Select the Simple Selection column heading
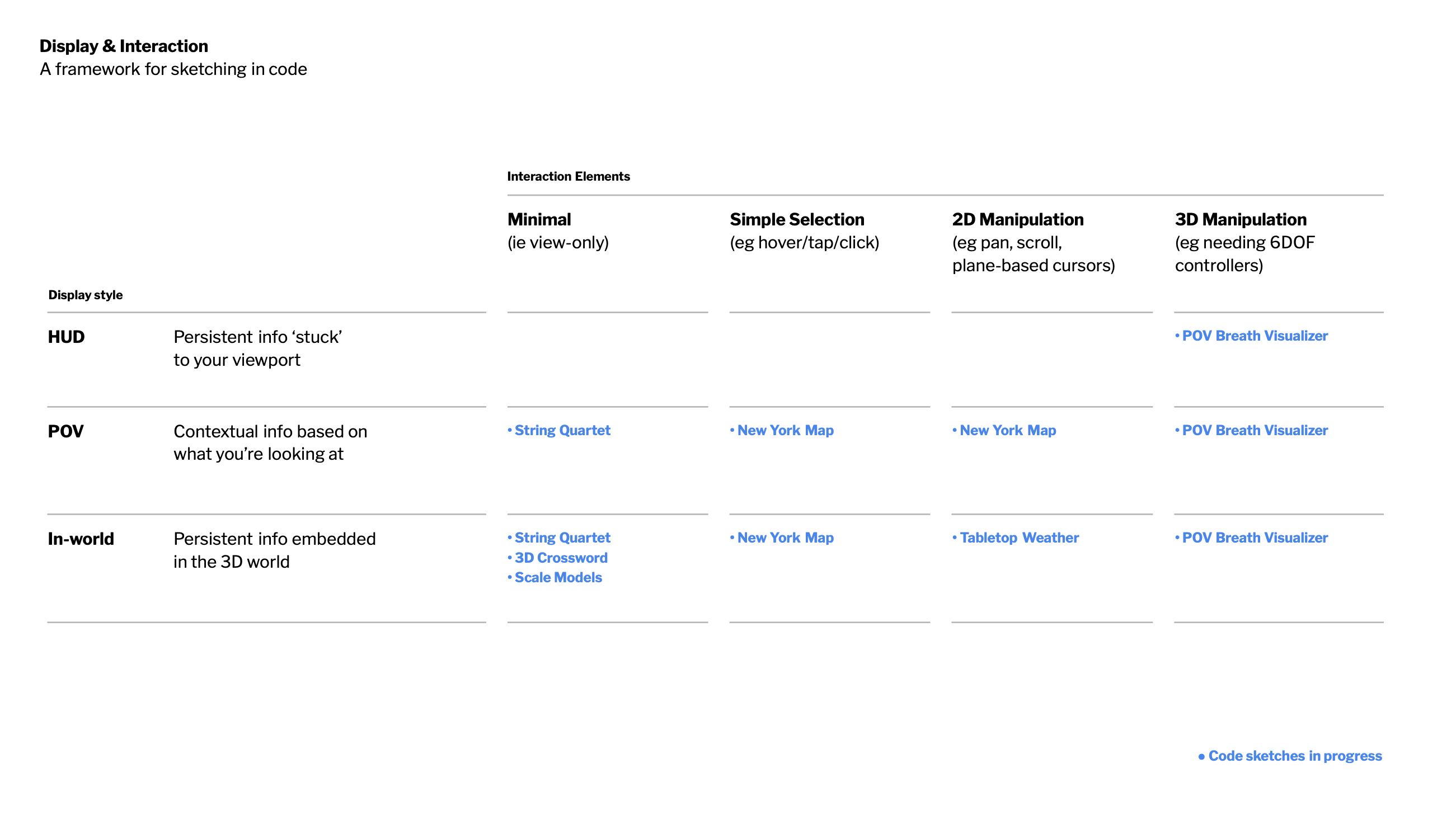The image size is (1456, 820). tap(797, 220)
